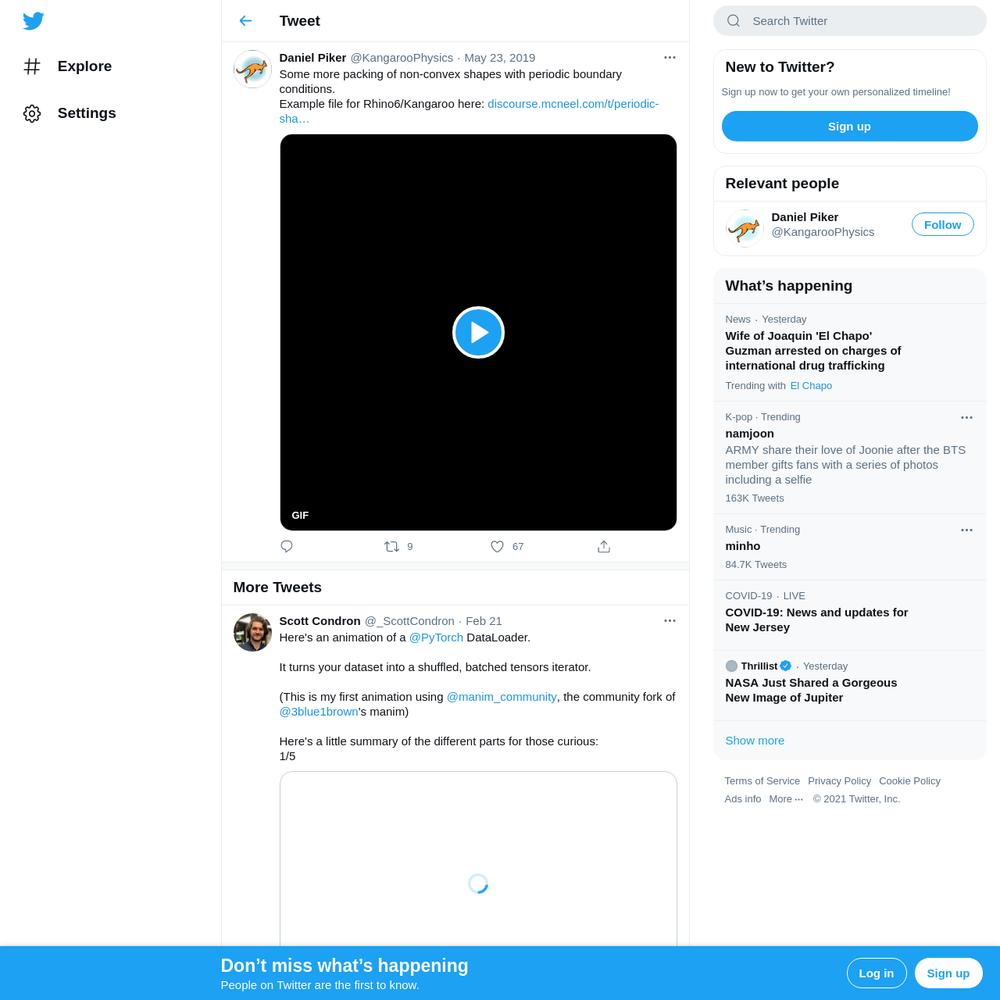The height and width of the screenshot is (1000, 1000).
Task: Open the May 23, 2019 tweet timestamp
Action: click(499, 58)
